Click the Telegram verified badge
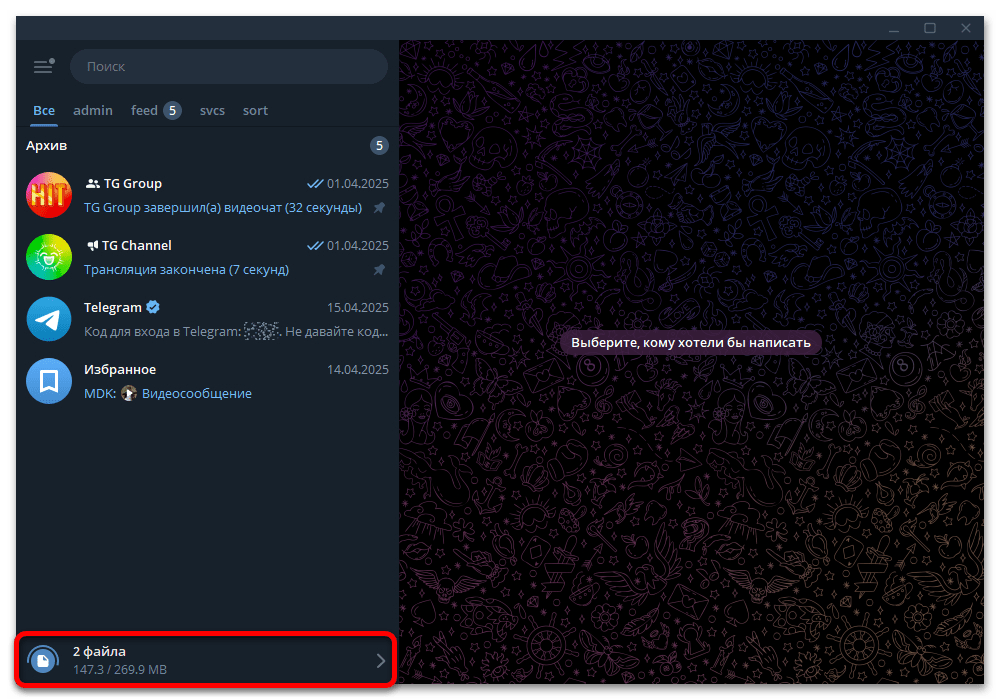This screenshot has width=1000, height=700. pos(153,307)
